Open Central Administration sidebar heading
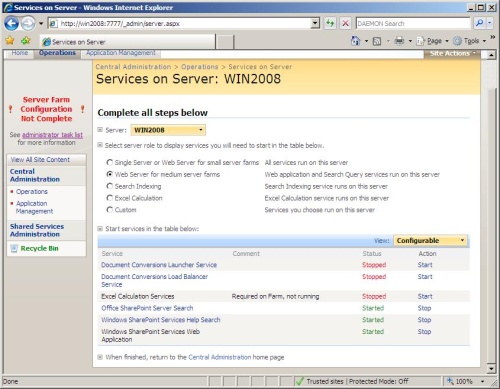 [x=35, y=175]
